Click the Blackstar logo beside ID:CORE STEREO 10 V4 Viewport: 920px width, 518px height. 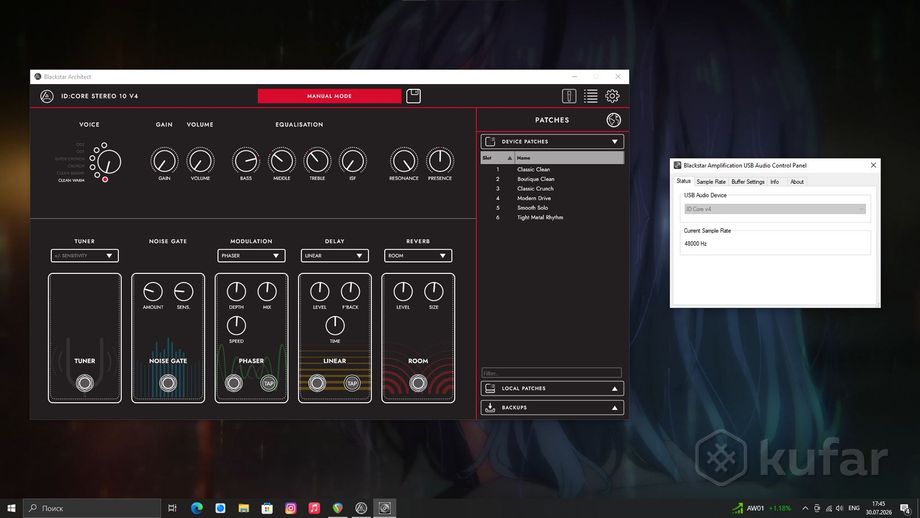tap(47, 96)
